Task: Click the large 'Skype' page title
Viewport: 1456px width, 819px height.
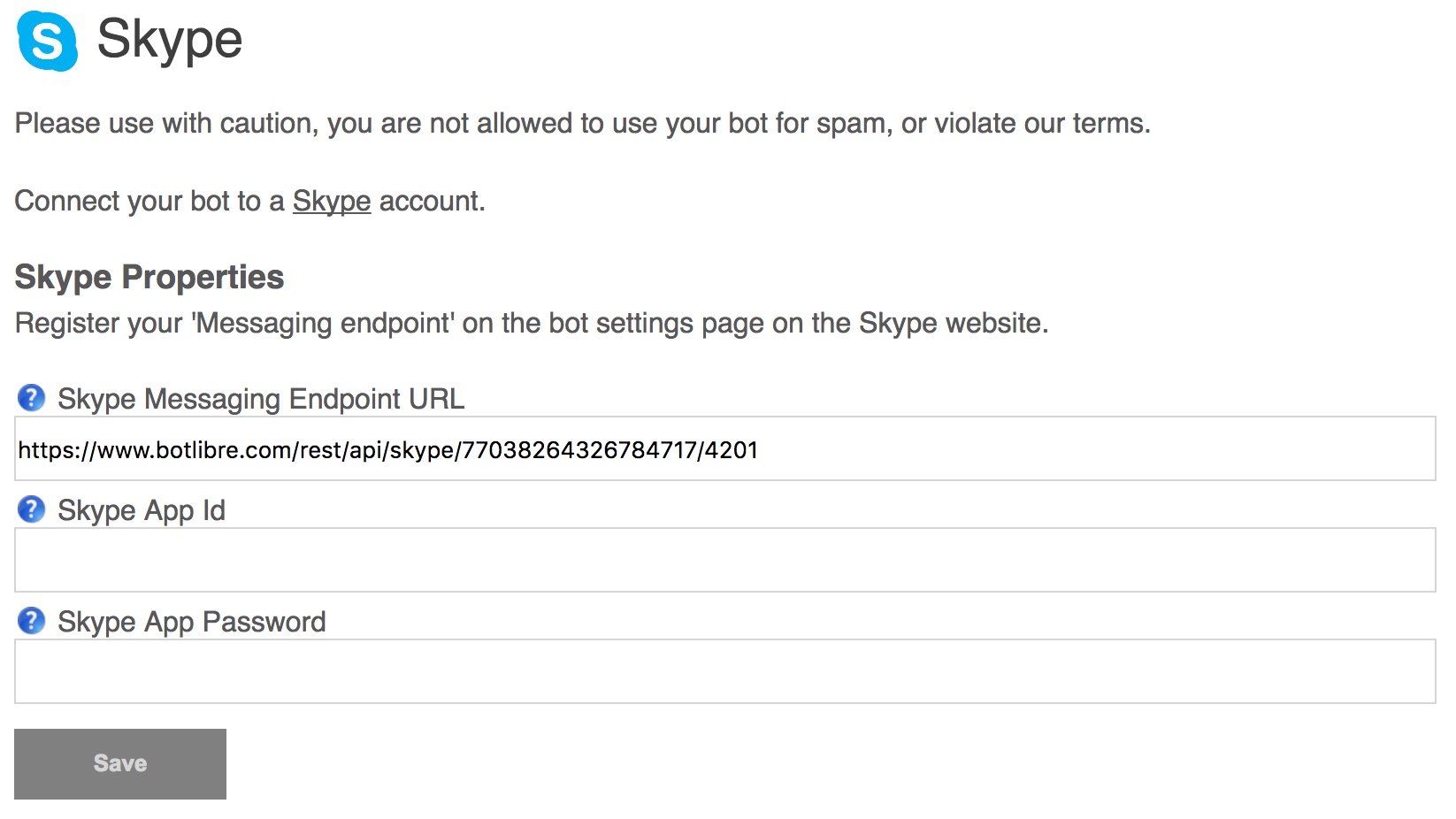Action: click(170, 40)
